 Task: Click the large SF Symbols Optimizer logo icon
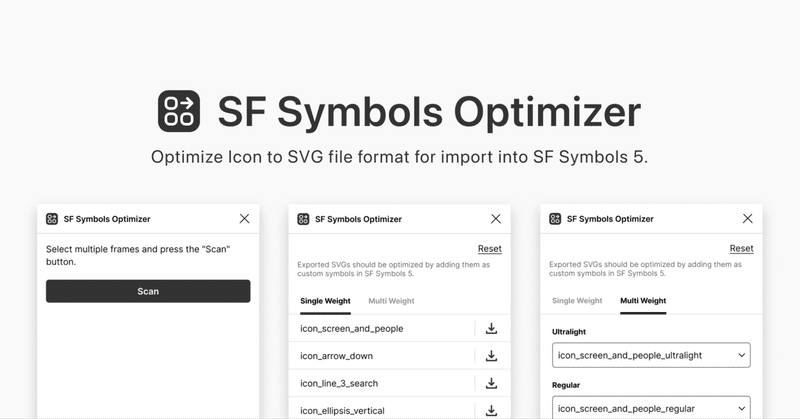[179, 111]
